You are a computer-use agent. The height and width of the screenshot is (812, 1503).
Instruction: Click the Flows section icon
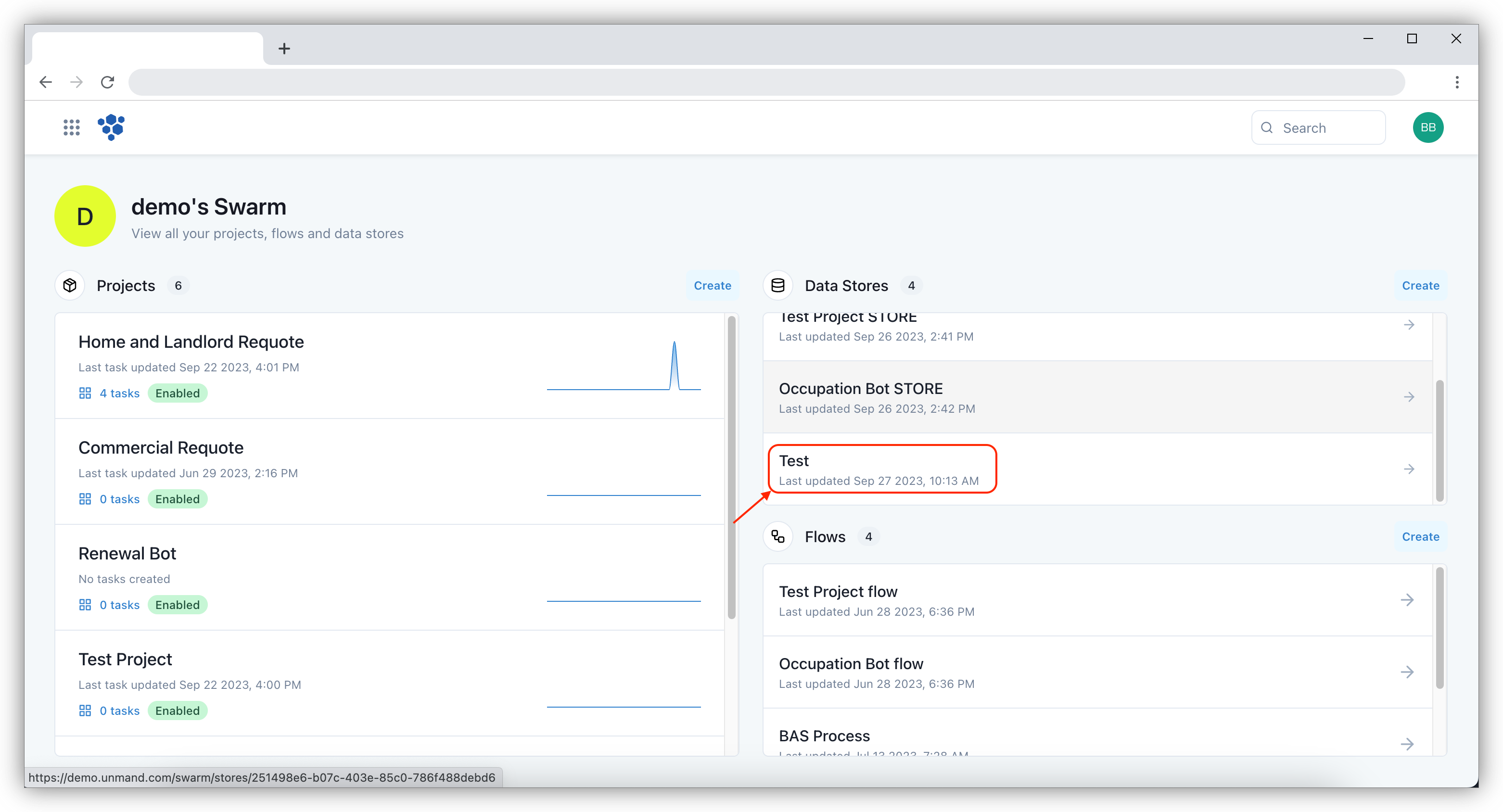[x=779, y=537]
